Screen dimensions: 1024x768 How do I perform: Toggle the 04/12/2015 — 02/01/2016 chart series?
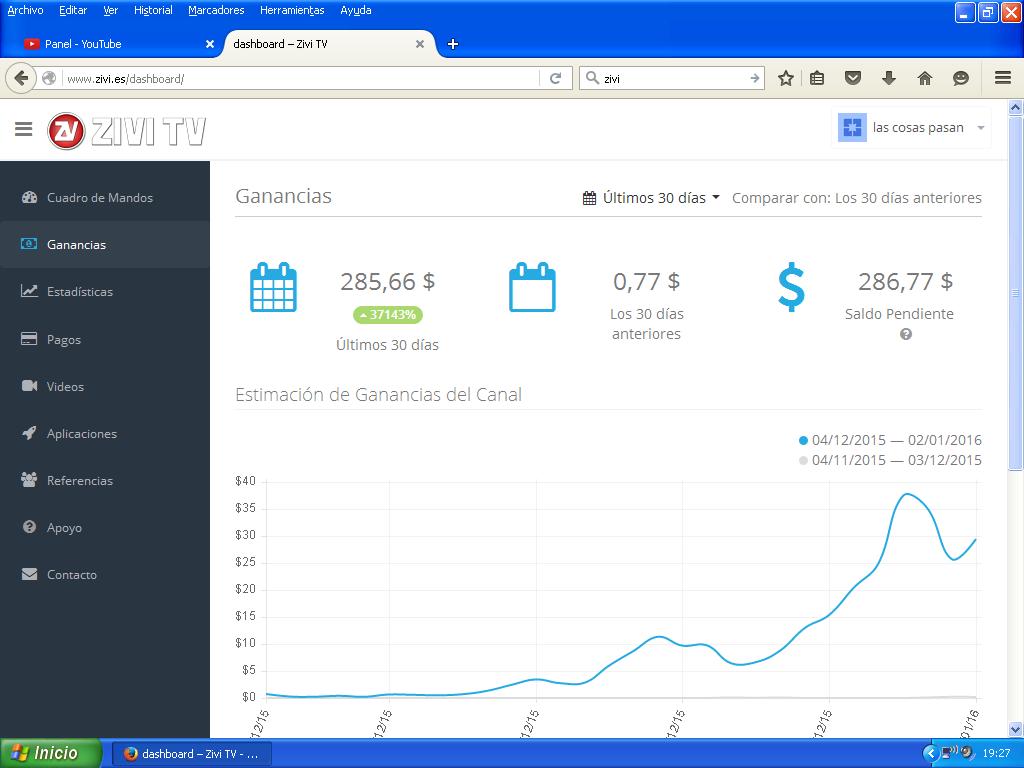890,440
